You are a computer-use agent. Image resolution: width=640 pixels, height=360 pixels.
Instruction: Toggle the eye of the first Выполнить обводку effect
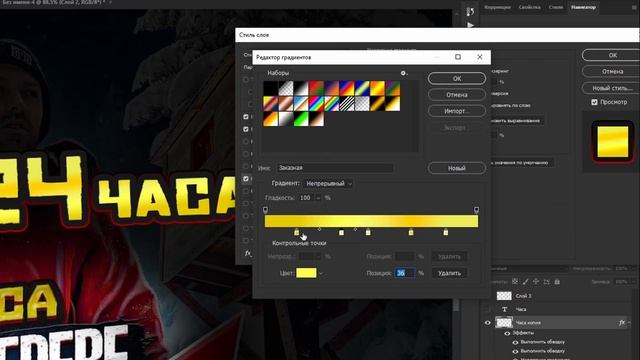pos(515,342)
